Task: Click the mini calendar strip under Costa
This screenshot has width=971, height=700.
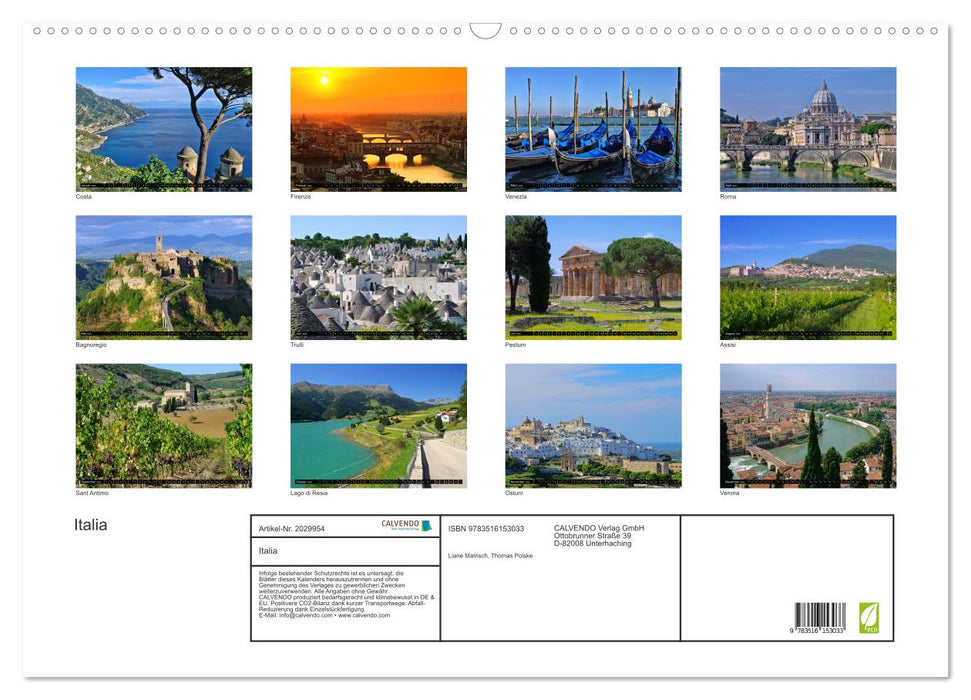Action: [164, 186]
